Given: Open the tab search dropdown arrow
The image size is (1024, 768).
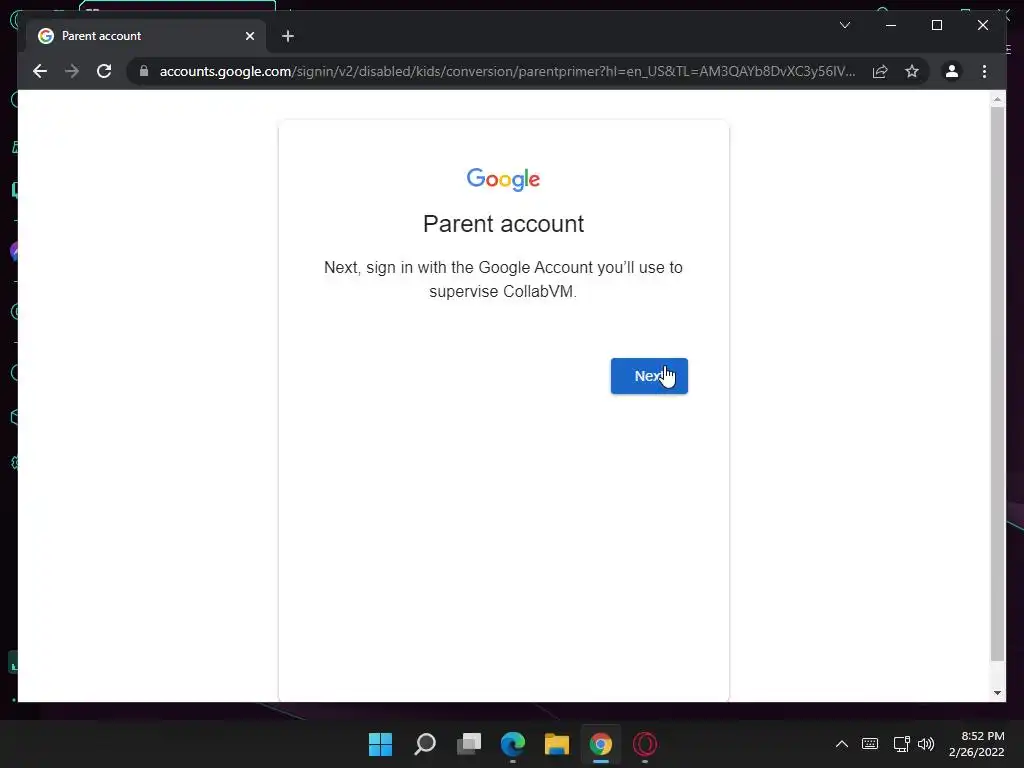Looking at the screenshot, I should point(844,25).
